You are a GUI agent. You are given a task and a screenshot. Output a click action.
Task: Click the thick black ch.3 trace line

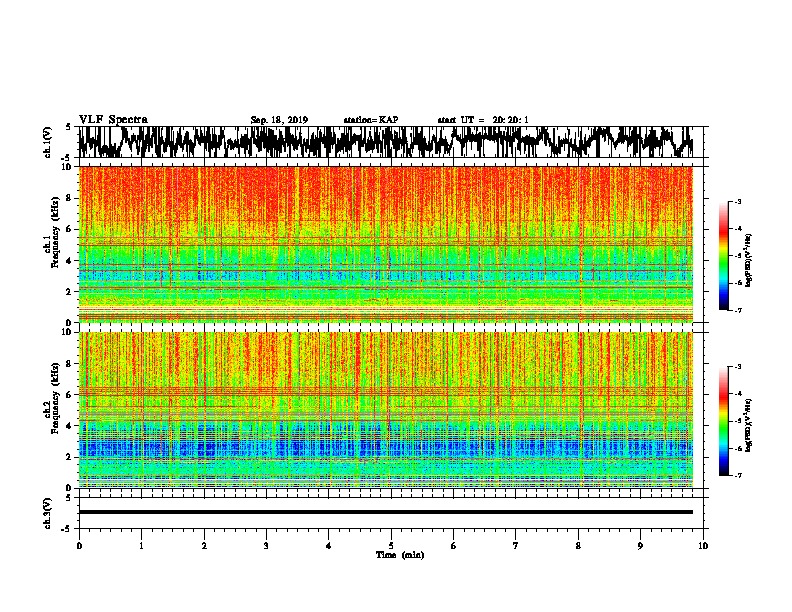(x=386, y=512)
